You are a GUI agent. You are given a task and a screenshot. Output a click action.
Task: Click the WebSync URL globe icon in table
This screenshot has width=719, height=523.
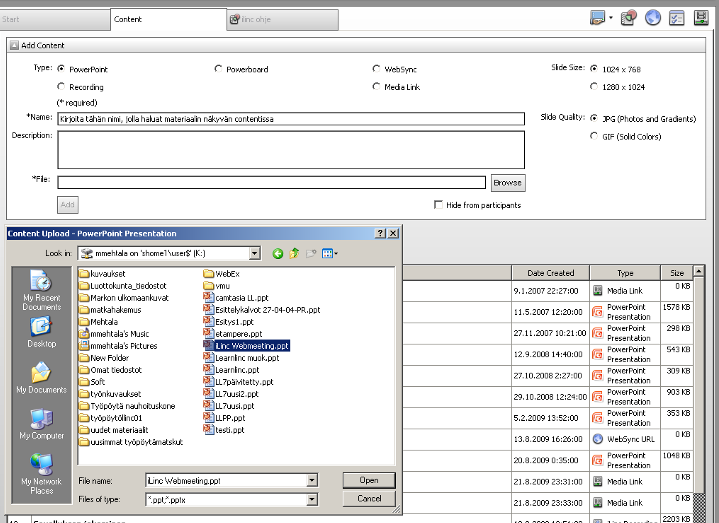[597, 439]
